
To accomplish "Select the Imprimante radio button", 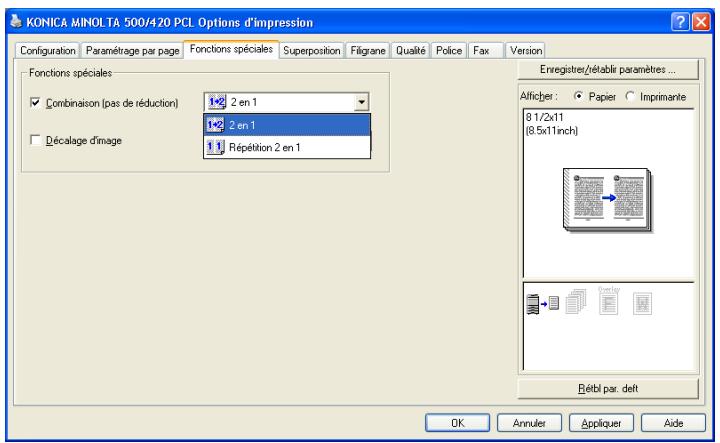I will tap(630, 96).
